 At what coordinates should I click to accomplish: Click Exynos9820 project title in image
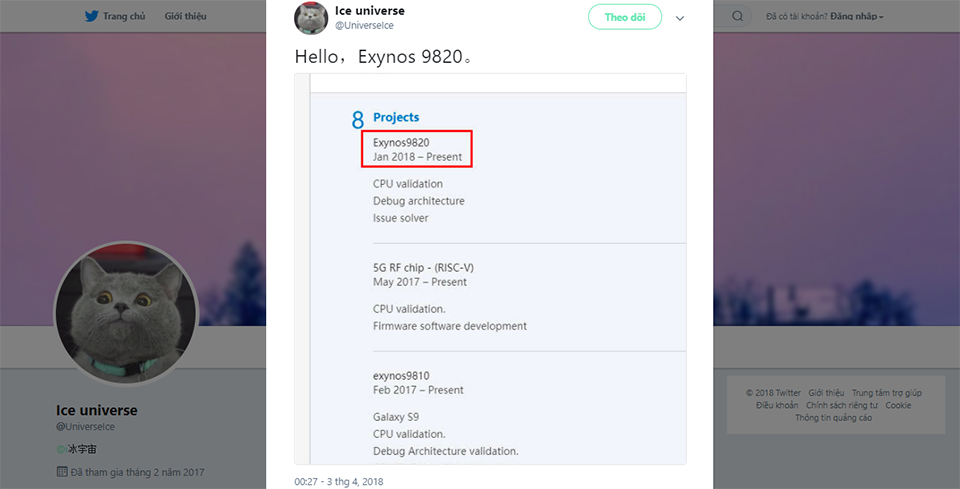pos(401,143)
